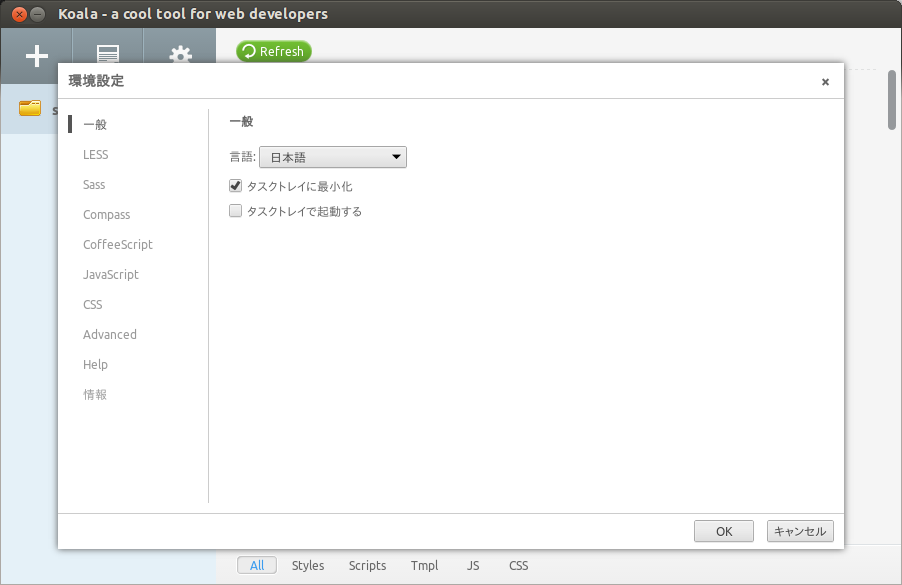Open the Compass settings section
The height and width of the screenshot is (585, 902).
[106, 215]
